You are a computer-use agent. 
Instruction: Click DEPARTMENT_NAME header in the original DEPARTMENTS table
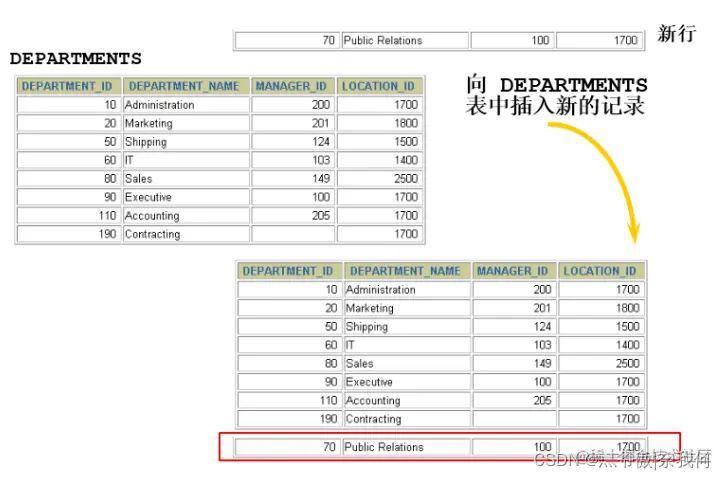tap(184, 86)
